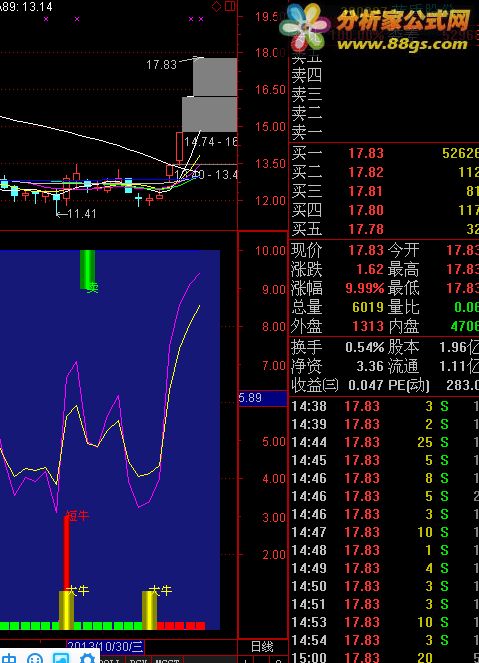The width and height of the screenshot is (479, 663).
Task: Click the 今开 label
Action: [404, 250]
